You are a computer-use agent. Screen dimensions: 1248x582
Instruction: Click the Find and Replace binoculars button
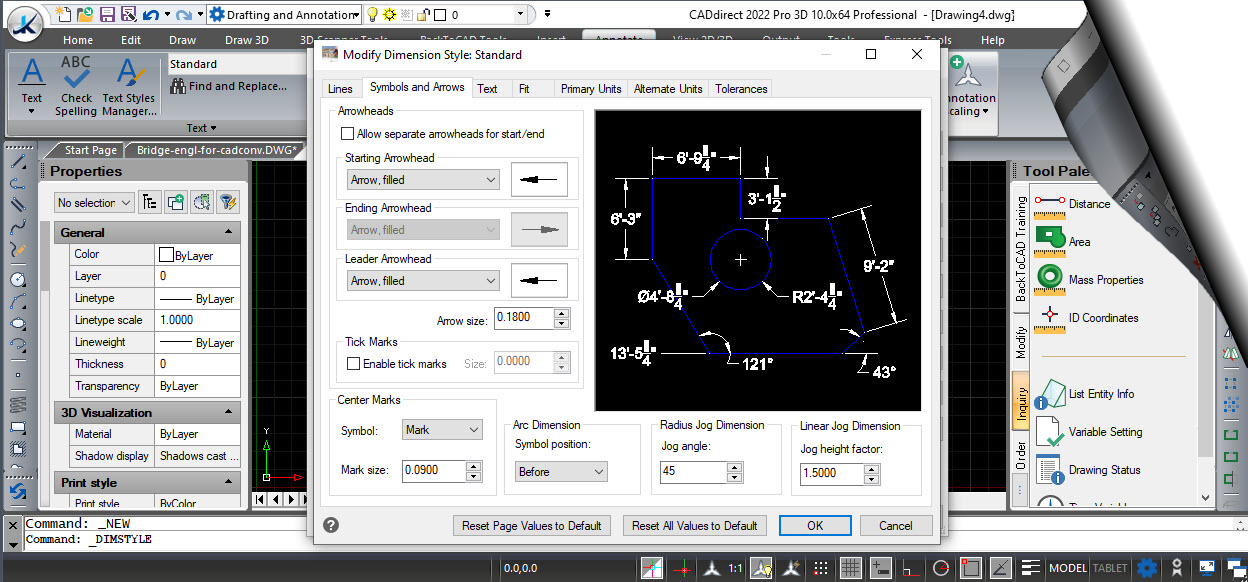click(x=229, y=86)
